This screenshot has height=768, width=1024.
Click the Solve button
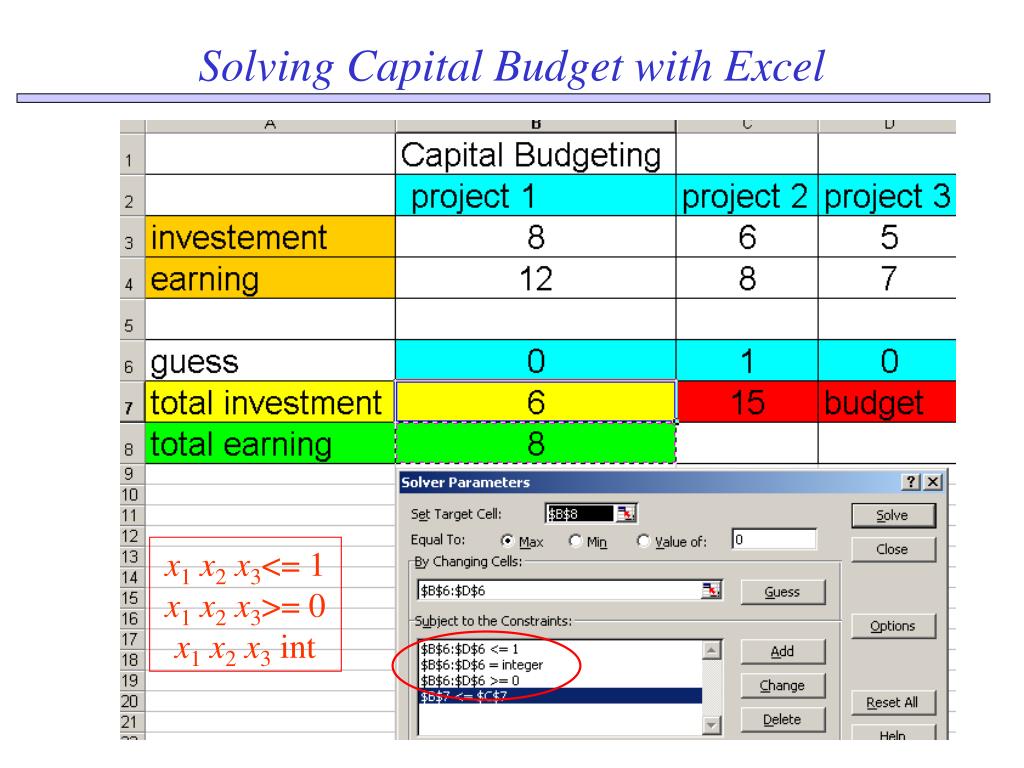click(893, 515)
